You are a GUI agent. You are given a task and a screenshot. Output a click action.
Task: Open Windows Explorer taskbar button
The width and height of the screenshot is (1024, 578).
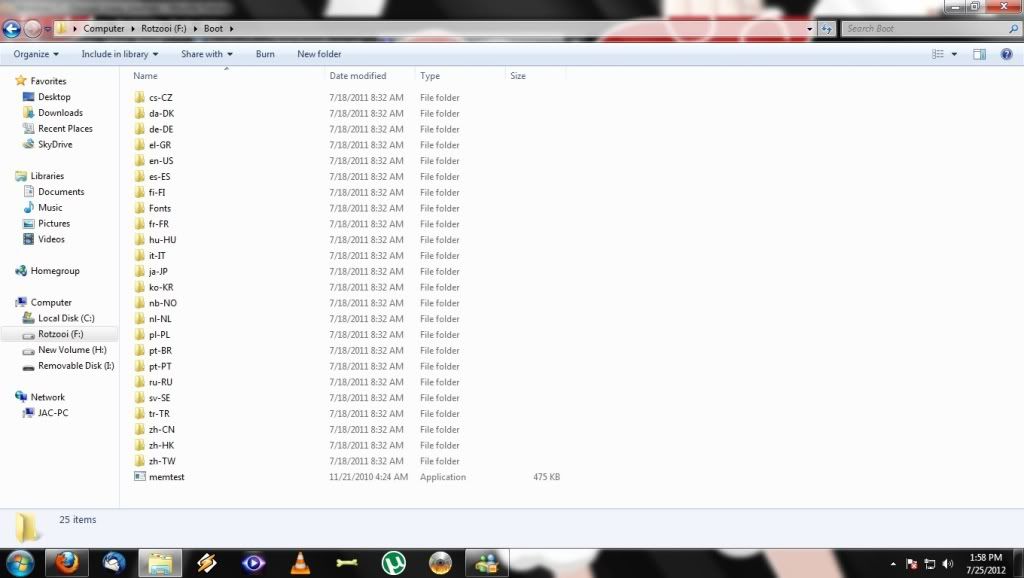tap(160, 563)
